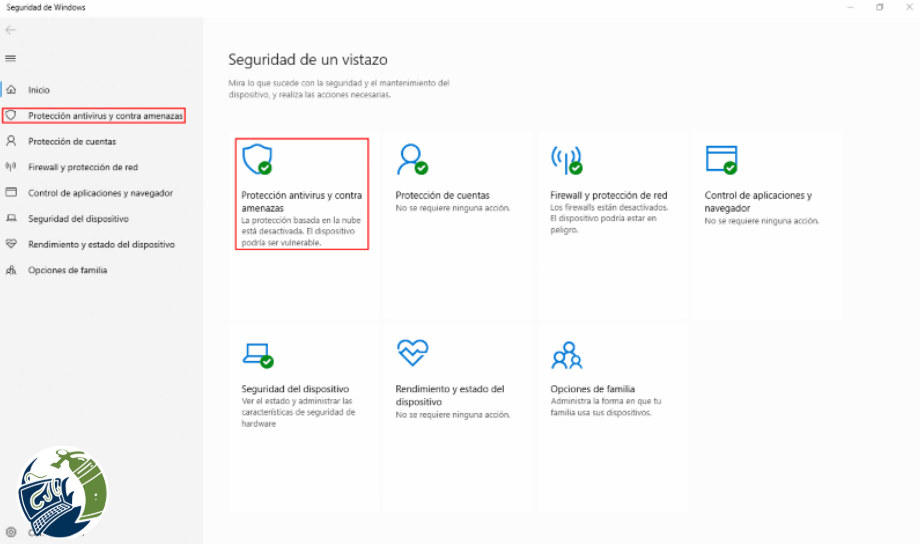Image resolution: width=920 pixels, height=544 pixels.
Task: Click the large antenna icon on the Firewall tile
Action: 566,160
